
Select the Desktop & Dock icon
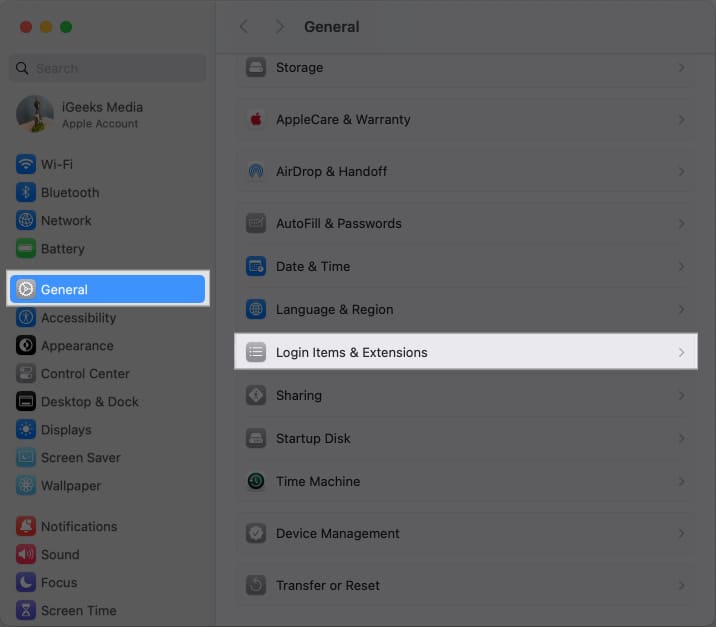coord(26,402)
